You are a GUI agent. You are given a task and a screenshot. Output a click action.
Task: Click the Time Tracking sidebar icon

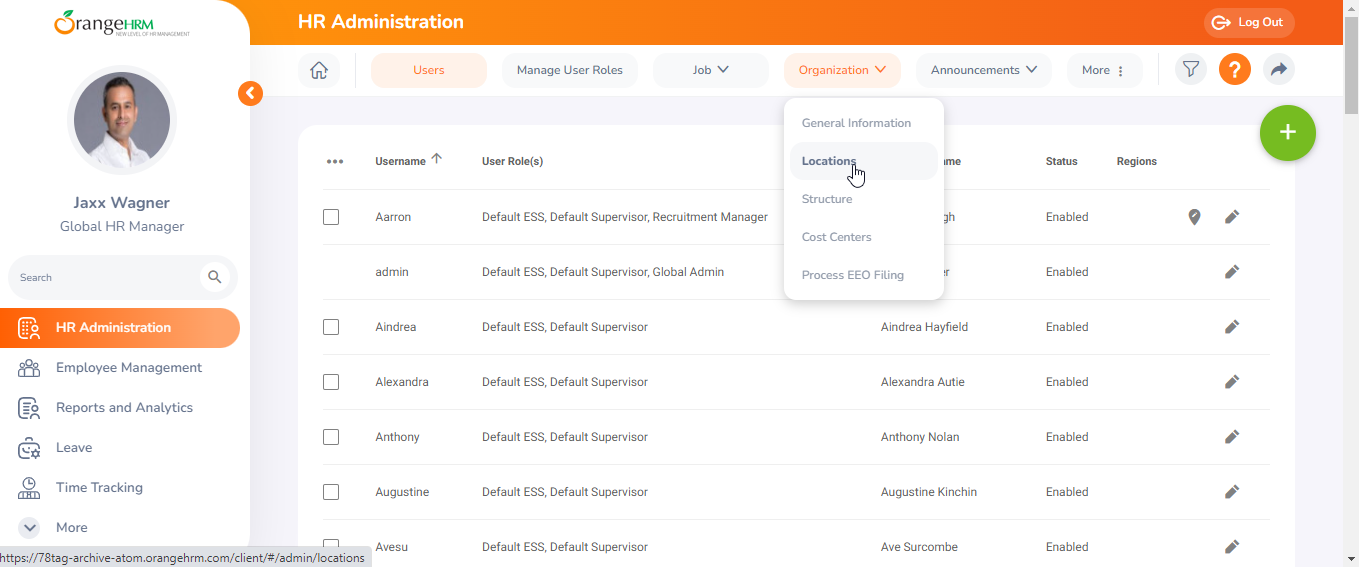coord(29,488)
